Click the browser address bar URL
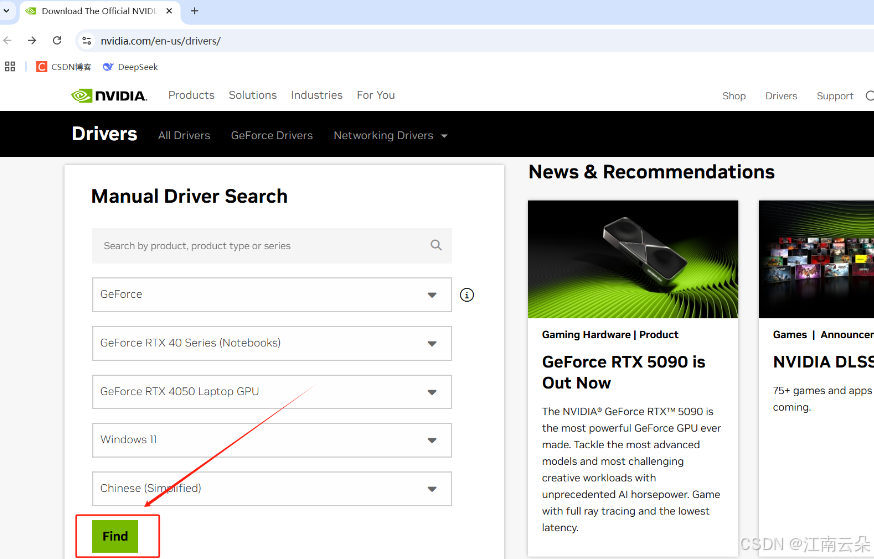Screen dimensions: 874x559 161,41
